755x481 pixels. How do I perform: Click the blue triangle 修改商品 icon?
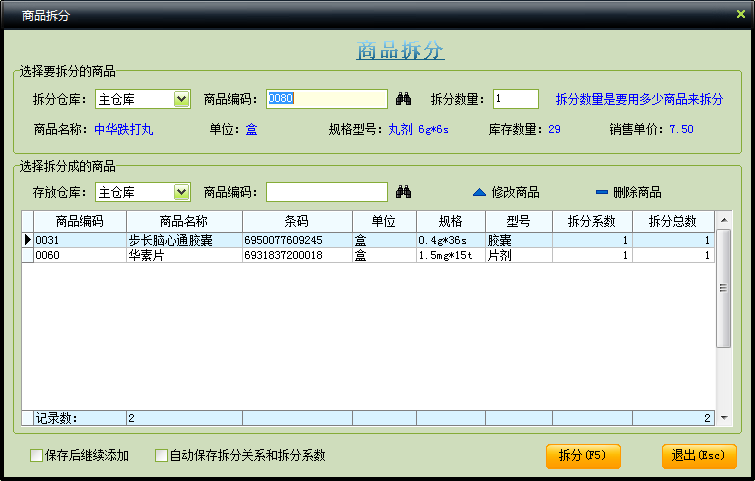point(479,192)
